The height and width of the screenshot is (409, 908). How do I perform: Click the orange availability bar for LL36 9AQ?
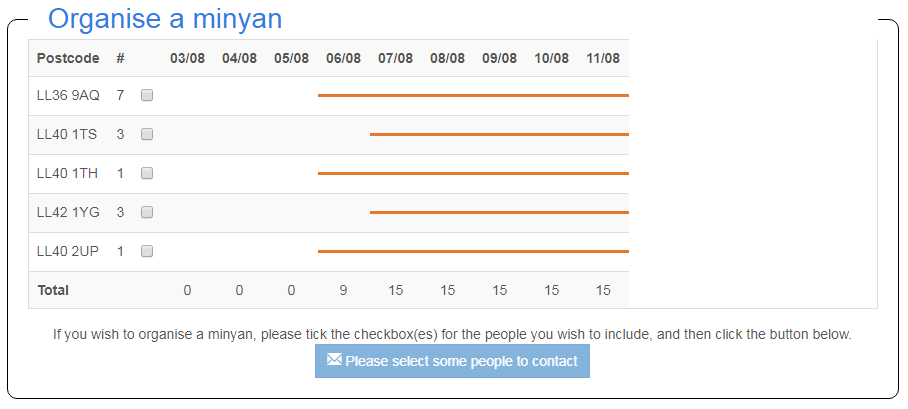tap(473, 95)
